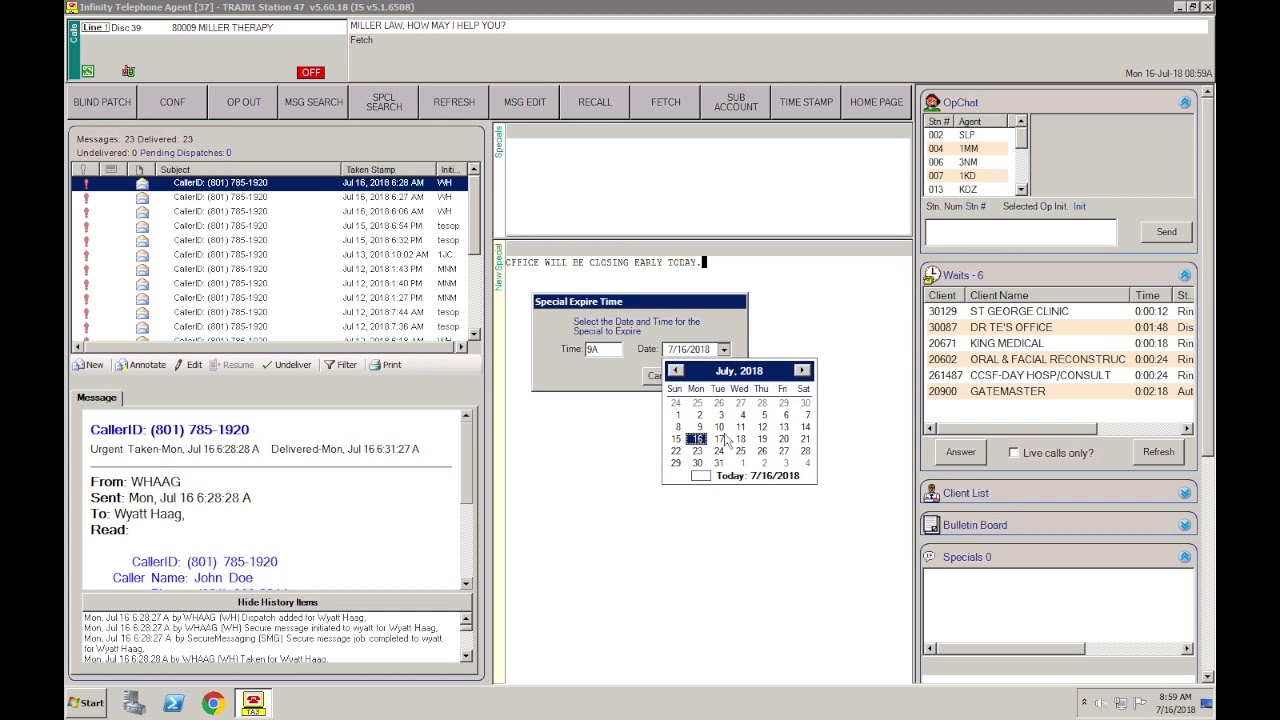Select message taken Jul 13, 2018 10:02 AM
The width and height of the screenshot is (1280, 720).
click(x=268, y=254)
